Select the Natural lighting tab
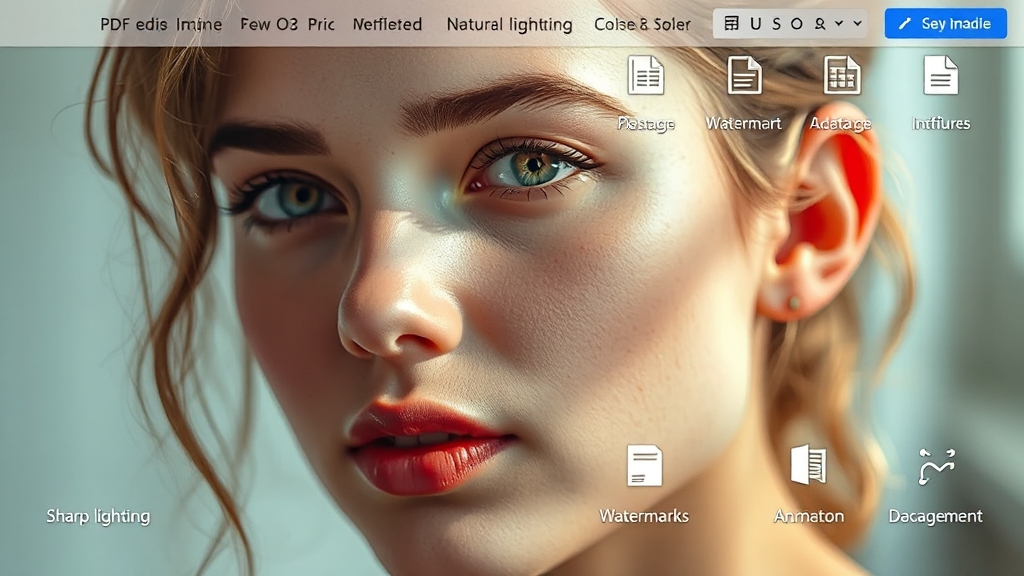1024x576 pixels. coord(509,24)
